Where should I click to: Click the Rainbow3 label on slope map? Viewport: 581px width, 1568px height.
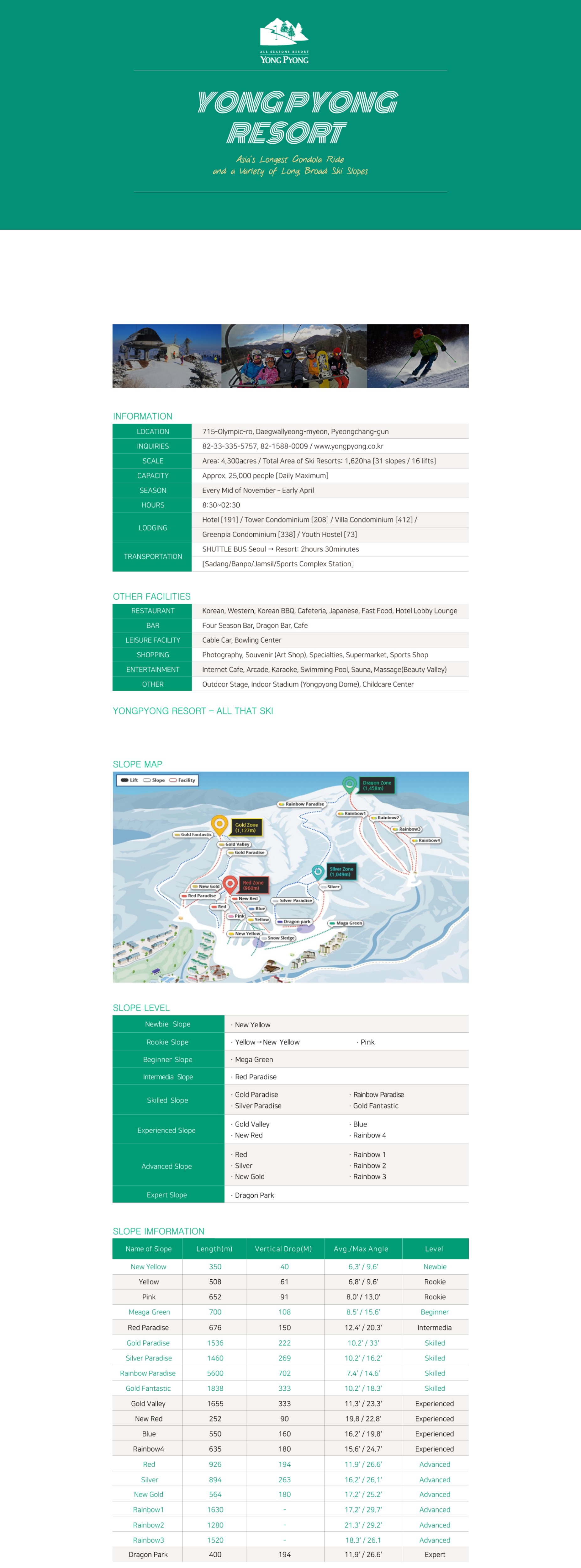click(x=407, y=829)
